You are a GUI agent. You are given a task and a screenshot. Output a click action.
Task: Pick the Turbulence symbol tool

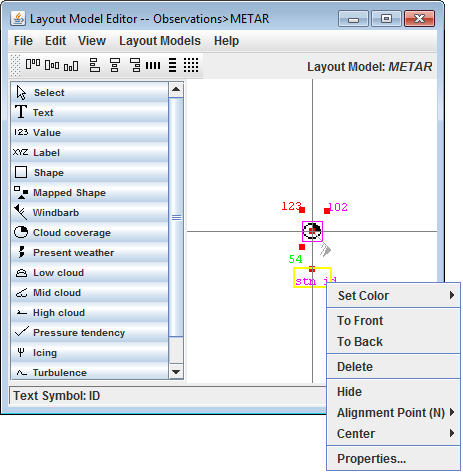pyautogui.click(x=89, y=371)
